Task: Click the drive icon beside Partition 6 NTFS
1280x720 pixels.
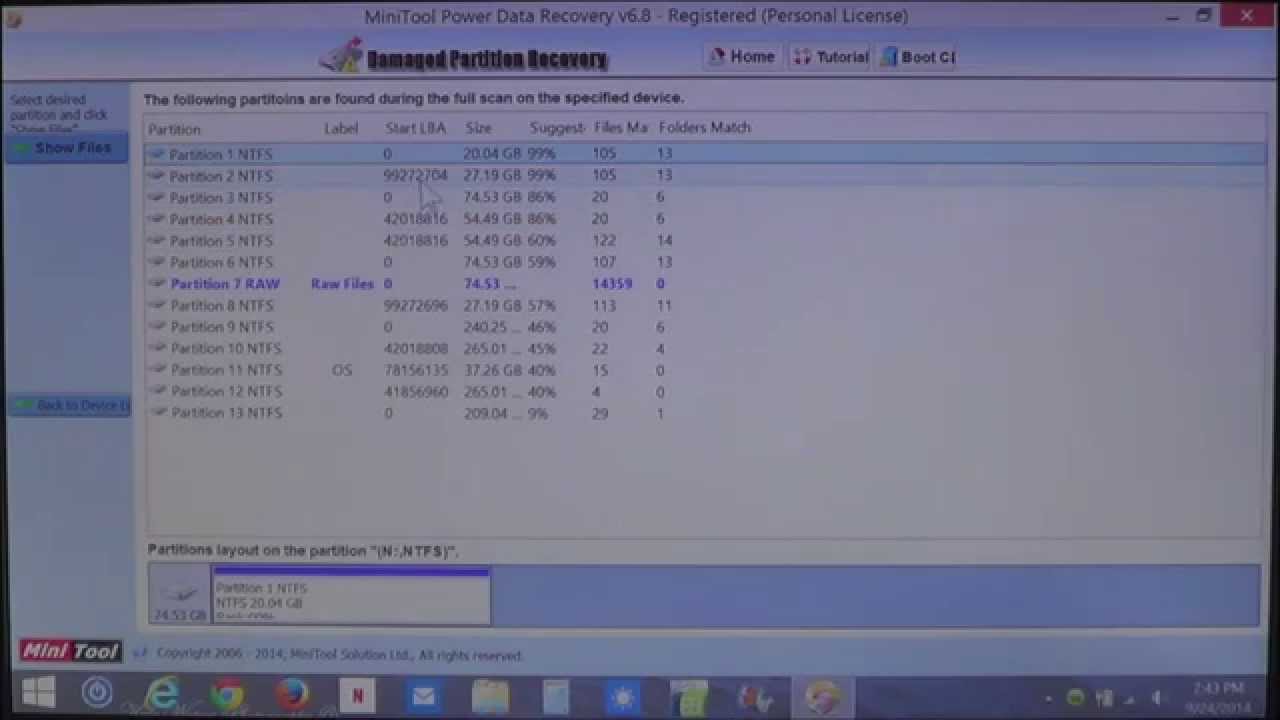Action: point(157,262)
